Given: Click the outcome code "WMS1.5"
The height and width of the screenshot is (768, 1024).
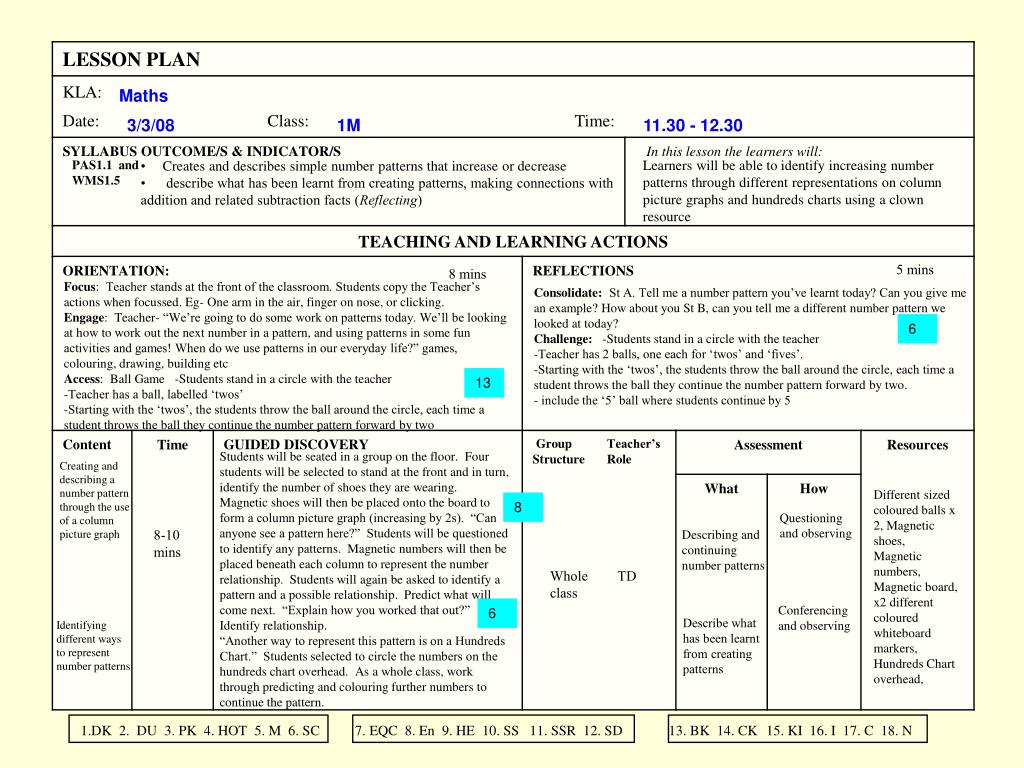Looking at the screenshot, I should click(x=96, y=180).
